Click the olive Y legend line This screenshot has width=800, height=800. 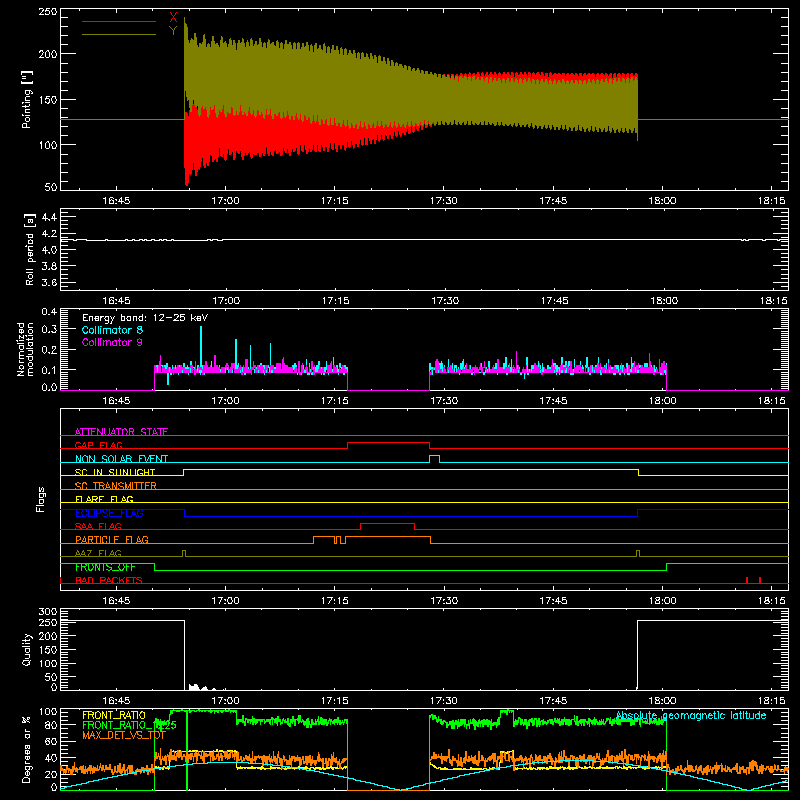[119, 35]
